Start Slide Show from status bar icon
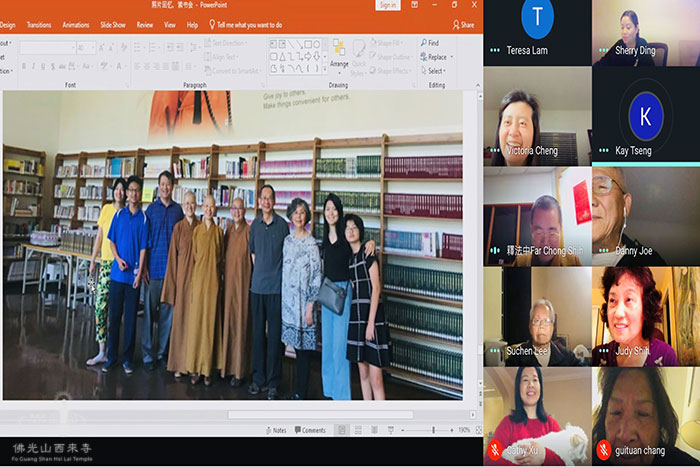Image resolution: width=700 pixels, height=467 pixels. pos(391,430)
